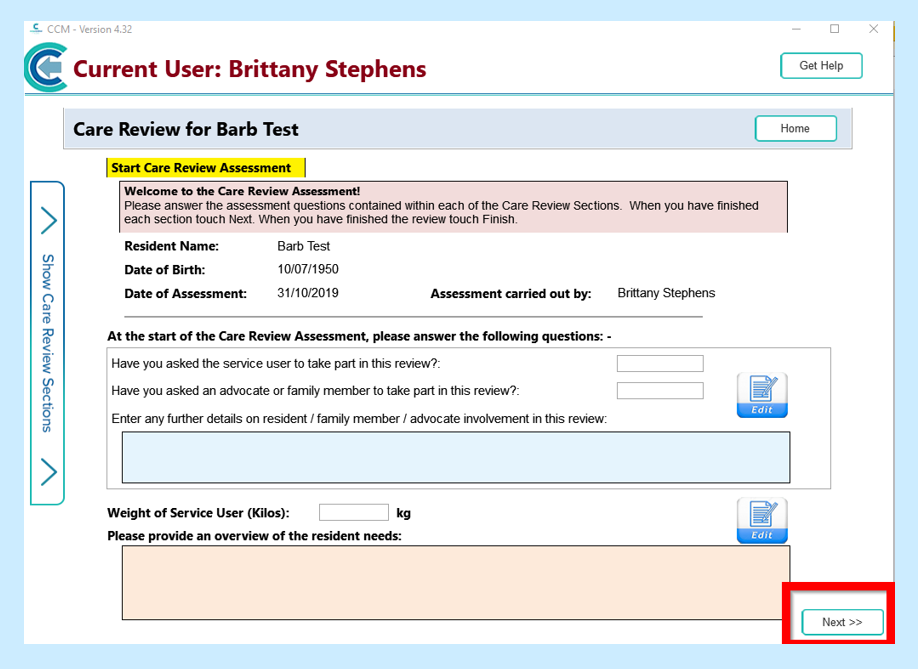This screenshot has height=669, width=918.
Task: Select the Start Care Review Assessment tab
Action: pos(205,168)
